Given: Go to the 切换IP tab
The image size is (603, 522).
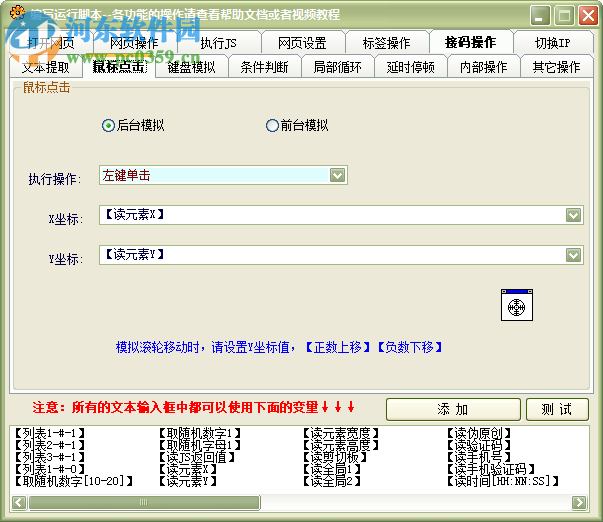Looking at the screenshot, I should [553, 43].
